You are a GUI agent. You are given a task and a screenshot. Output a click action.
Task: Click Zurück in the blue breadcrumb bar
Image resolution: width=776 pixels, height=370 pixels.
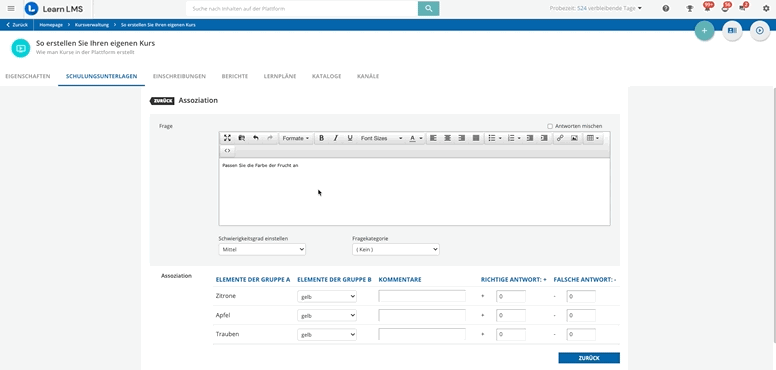[x=17, y=24]
